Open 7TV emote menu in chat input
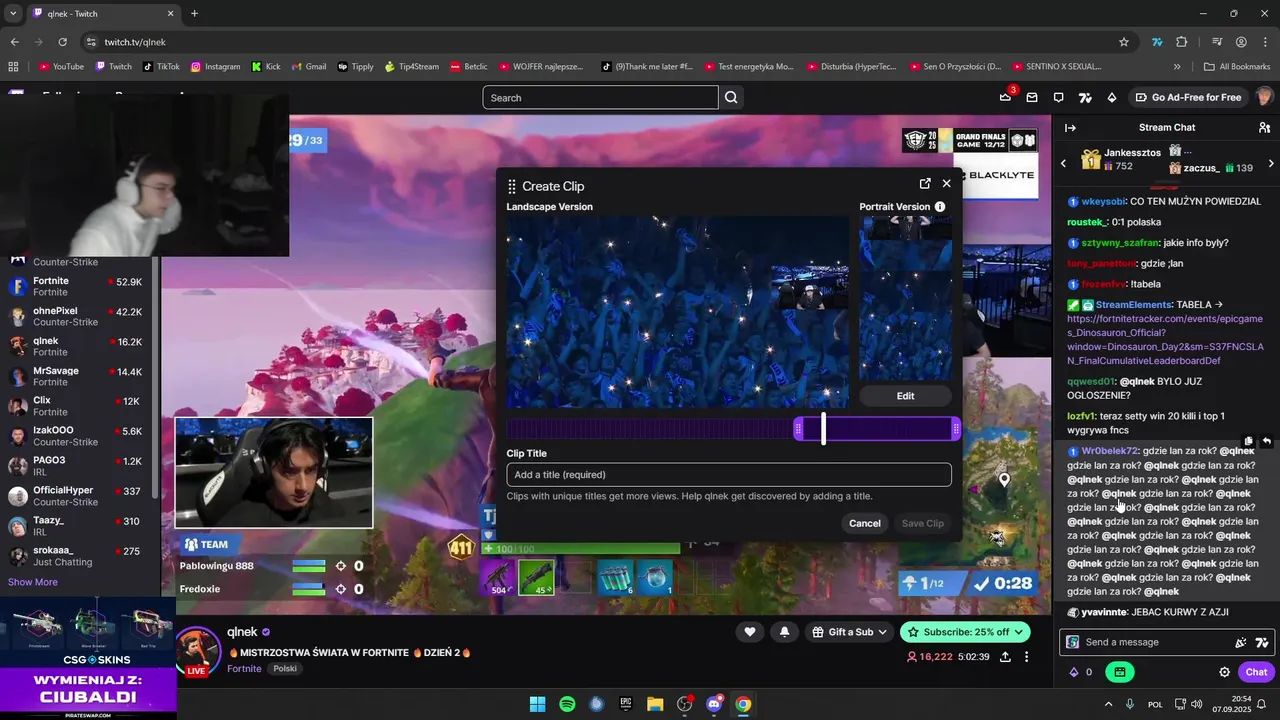Viewport: 1280px width, 720px height. click(1262, 642)
